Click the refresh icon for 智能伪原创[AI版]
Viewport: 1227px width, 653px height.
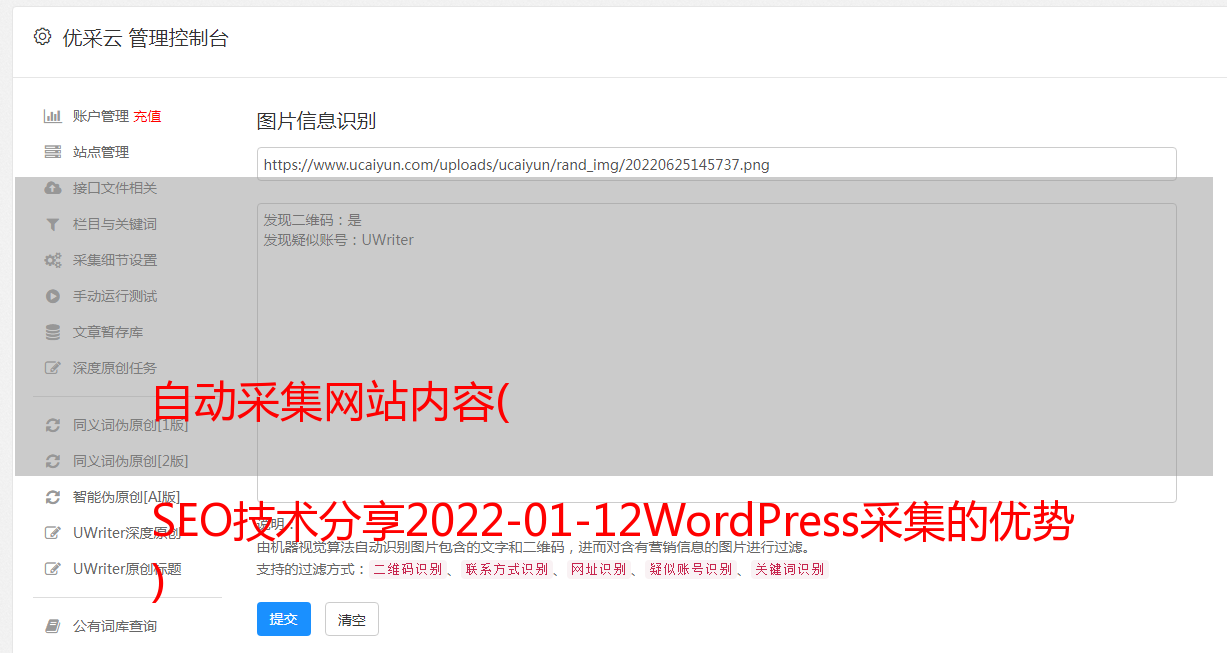[53, 497]
